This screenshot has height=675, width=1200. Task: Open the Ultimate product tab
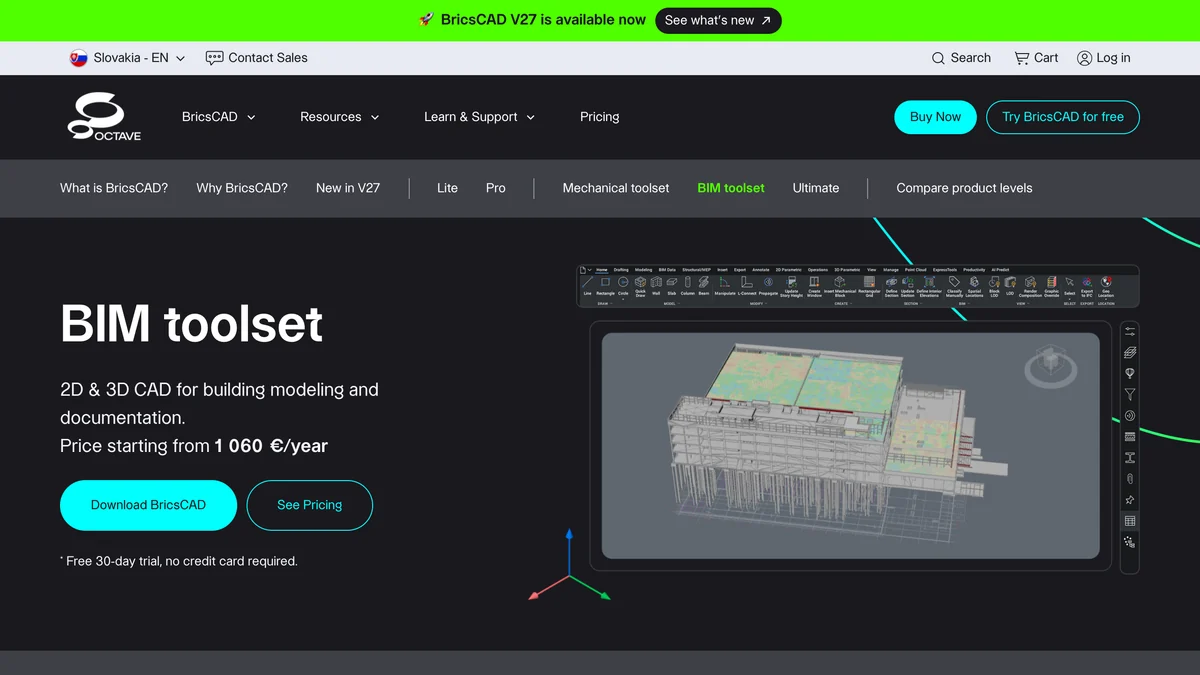(x=816, y=188)
